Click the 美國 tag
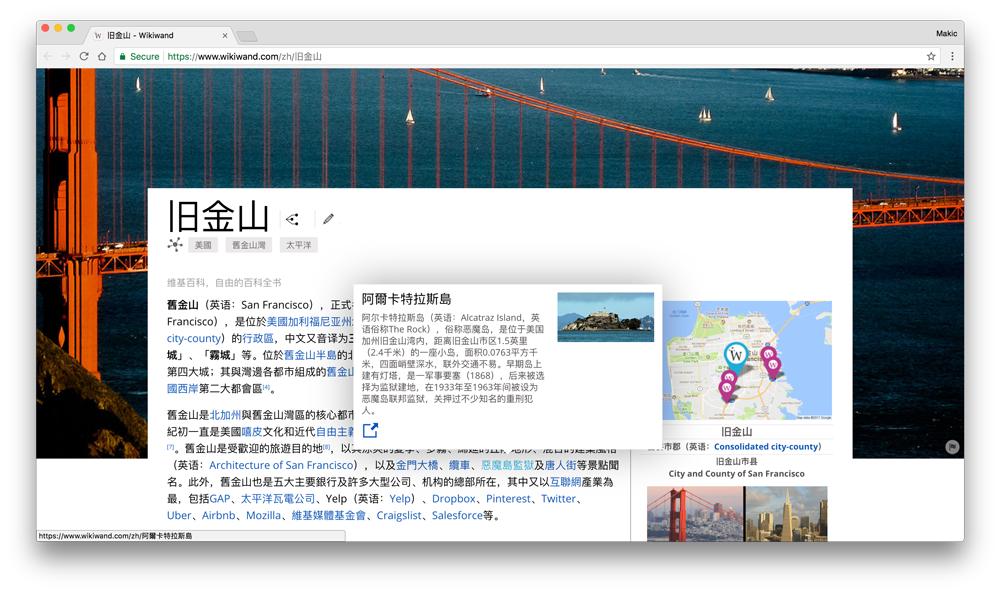This screenshot has height=593, width=1000. (x=203, y=245)
